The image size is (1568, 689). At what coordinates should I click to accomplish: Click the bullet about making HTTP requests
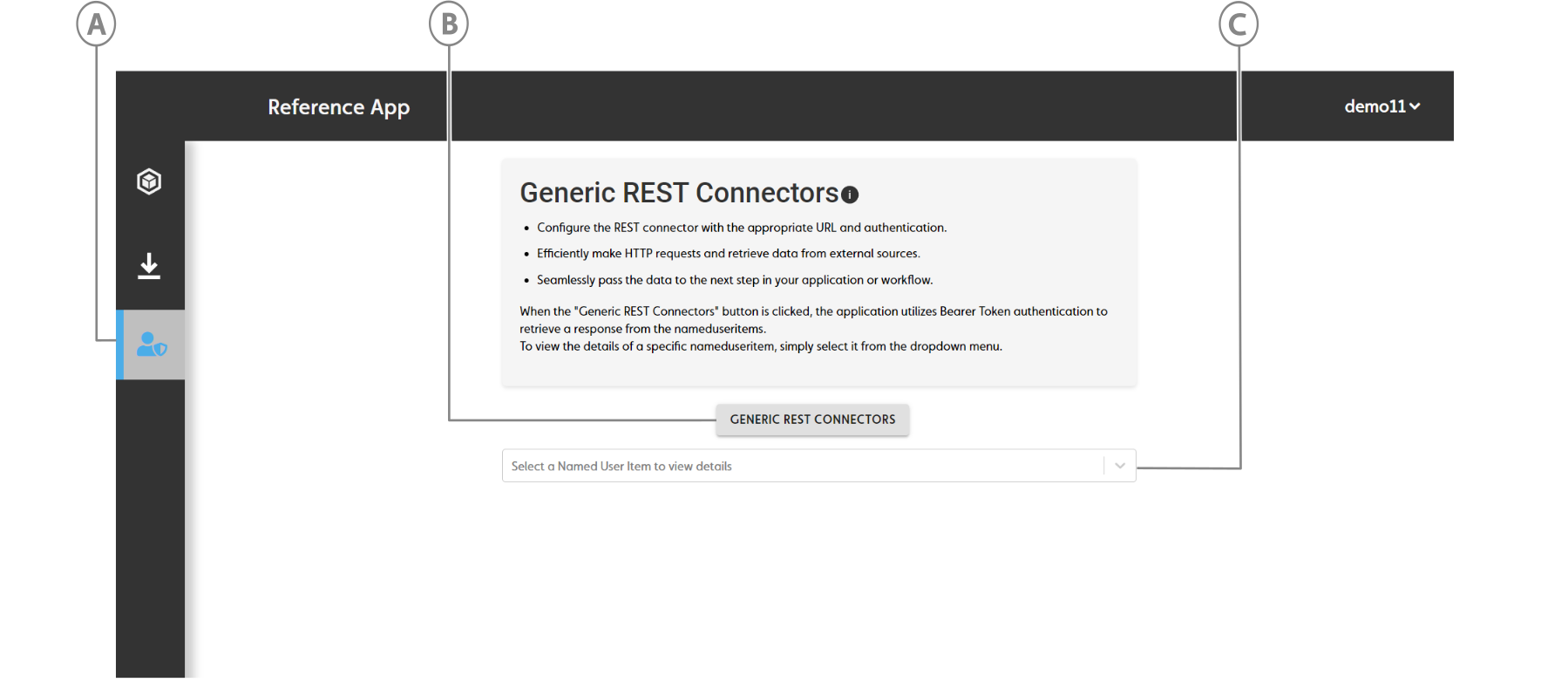pyautogui.click(x=728, y=254)
